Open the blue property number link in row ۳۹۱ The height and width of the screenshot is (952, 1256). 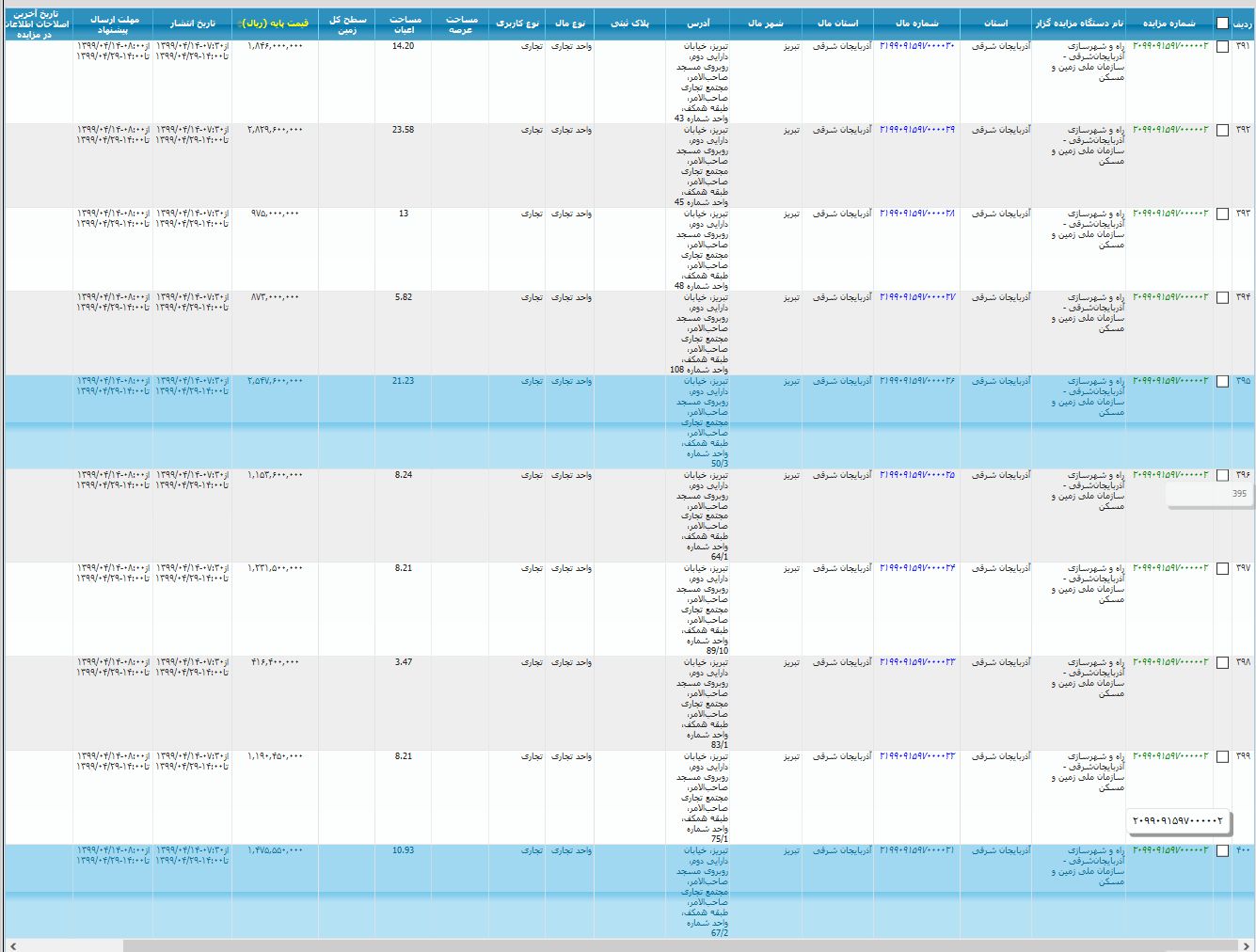[x=917, y=46]
